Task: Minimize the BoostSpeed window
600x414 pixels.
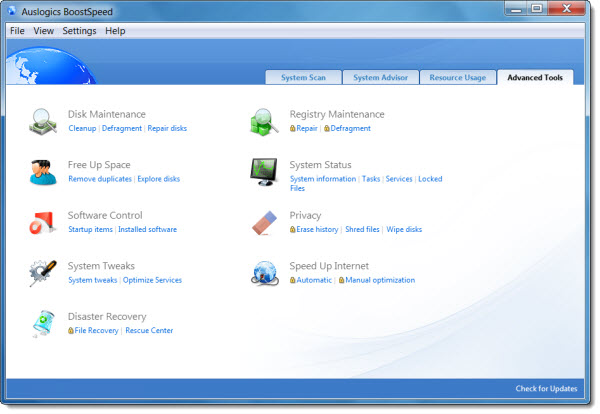Action: 516,8
